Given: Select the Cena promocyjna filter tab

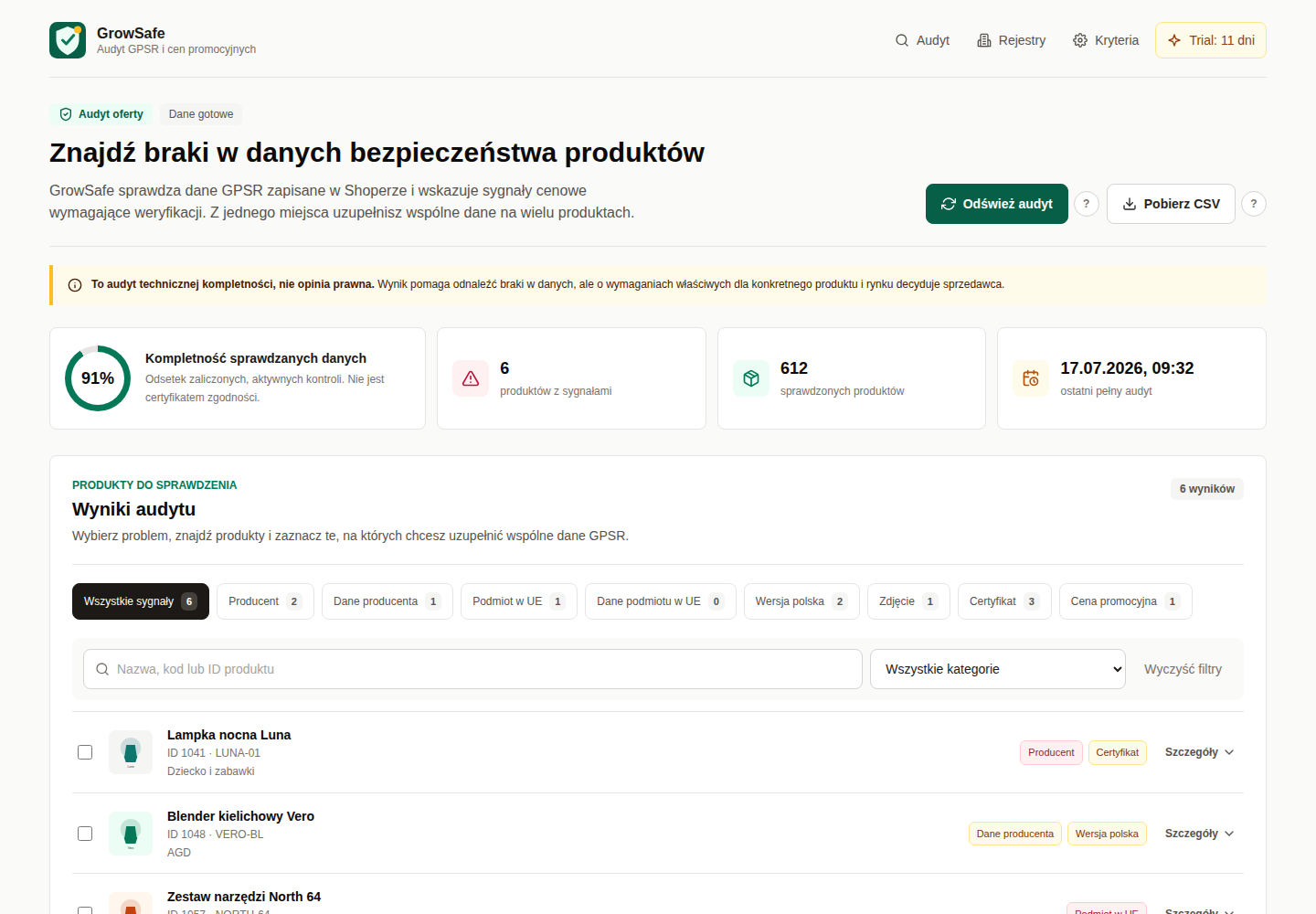Looking at the screenshot, I should click(x=1126, y=601).
